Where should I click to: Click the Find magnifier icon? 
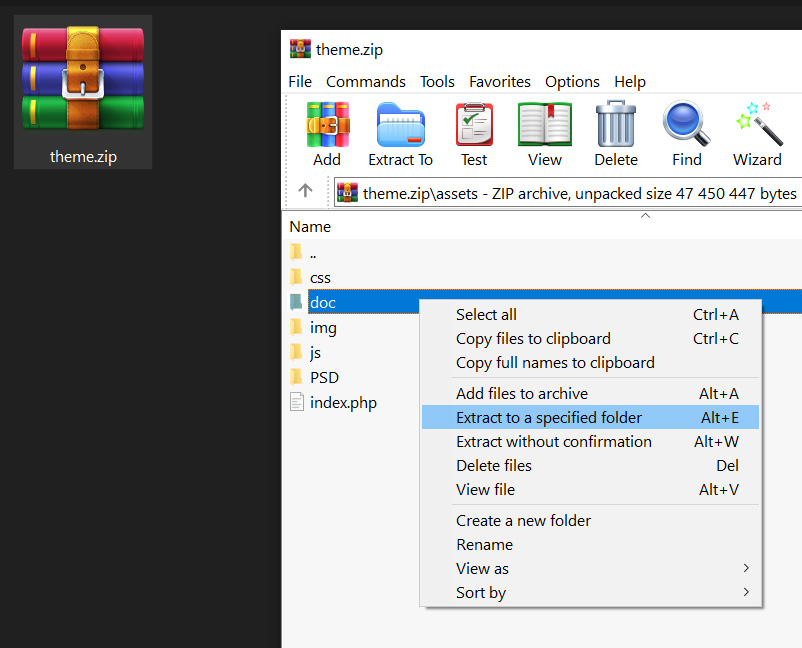point(686,124)
